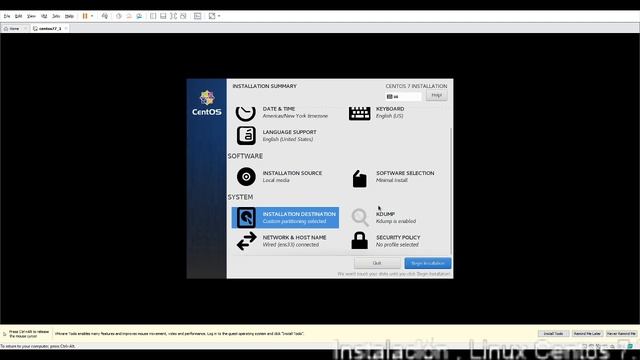The width and height of the screenshot is (640, 360).
Task: Open Language Support icon
Action: 246,136
